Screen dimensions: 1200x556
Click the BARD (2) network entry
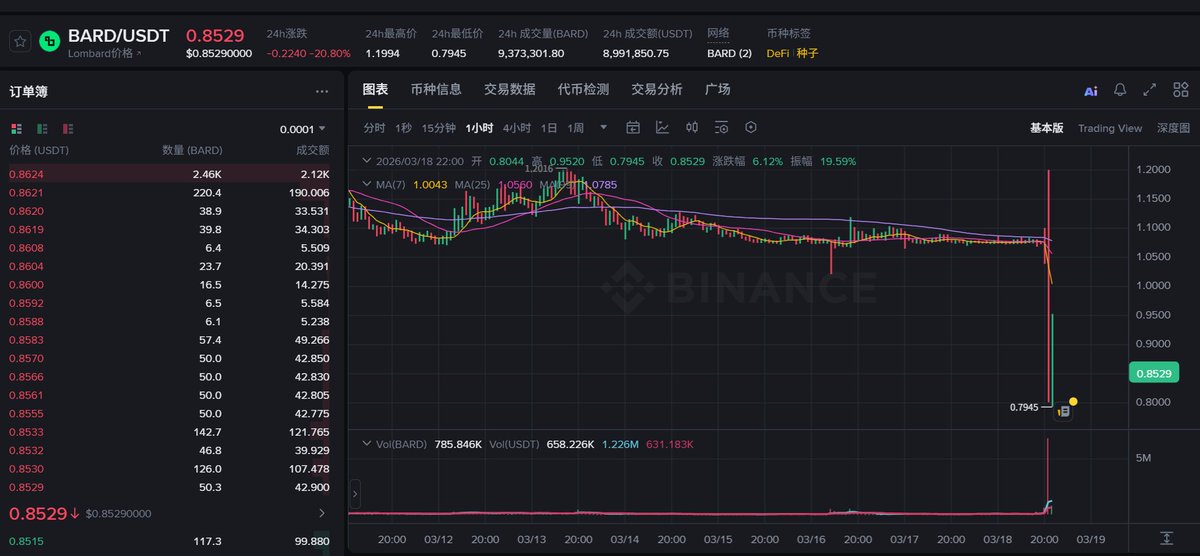tap(729, 53)
